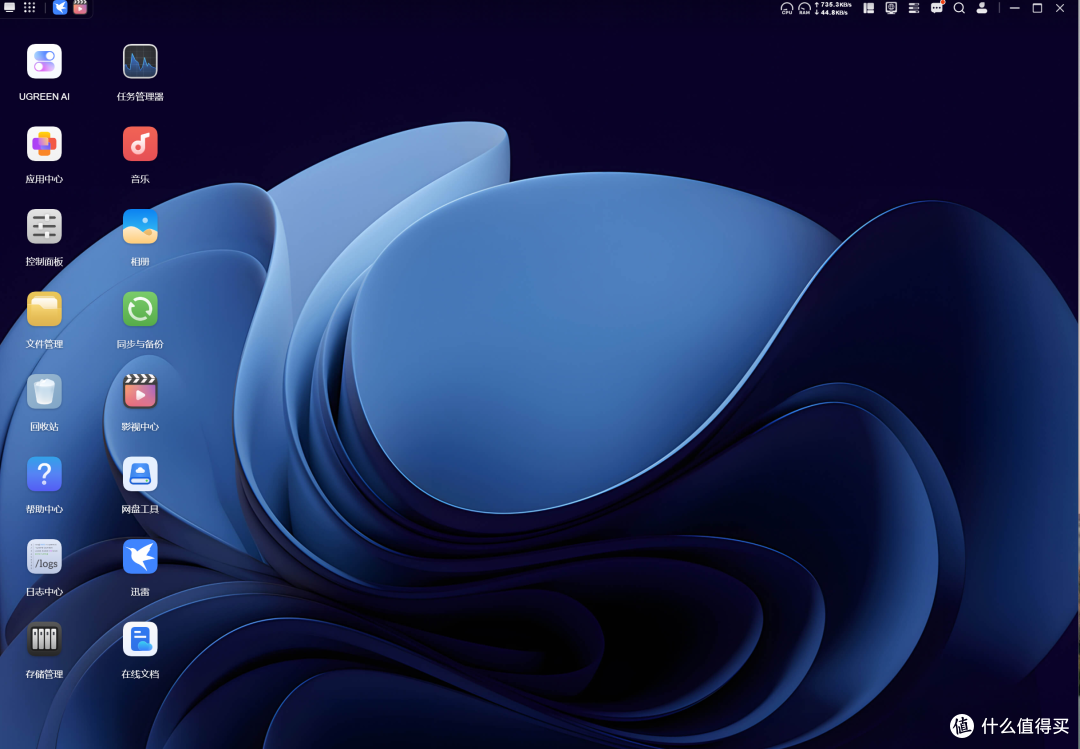
Task: Open 存储管理 storage manager
Action: 44,639
